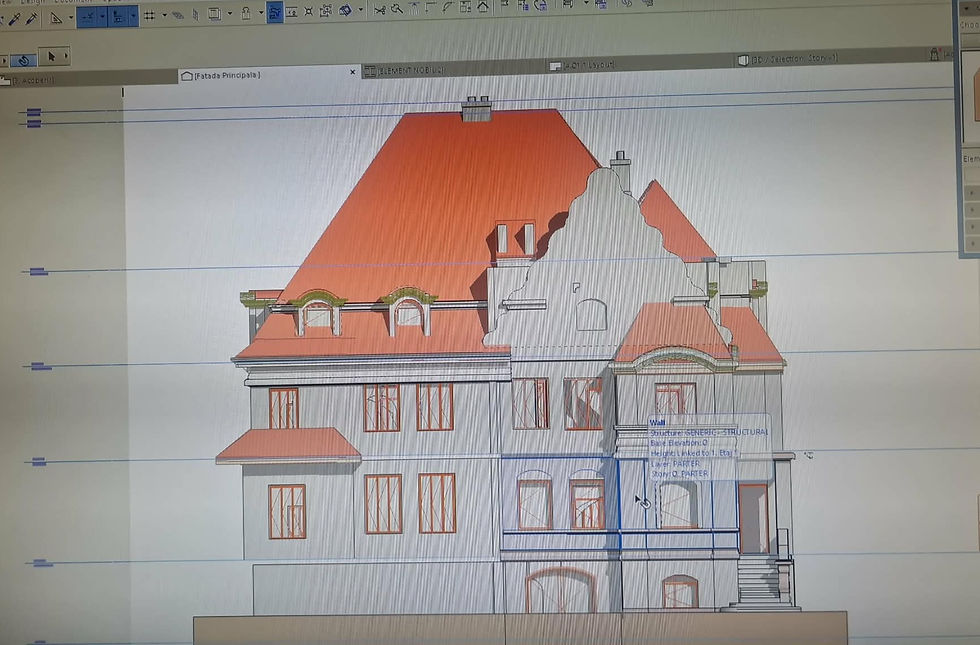This screenshot has width=980, height=645.
Task: Switch to the ELEMENT NOBIL tab
Action: [x=405, y=71]
